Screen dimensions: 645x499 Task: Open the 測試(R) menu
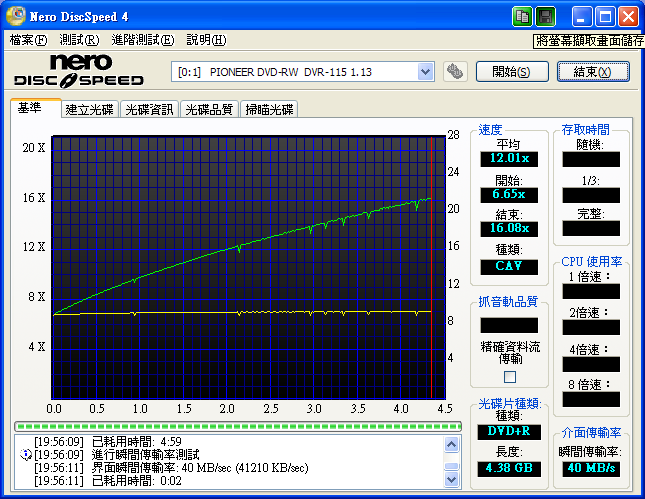click(79, 40)
